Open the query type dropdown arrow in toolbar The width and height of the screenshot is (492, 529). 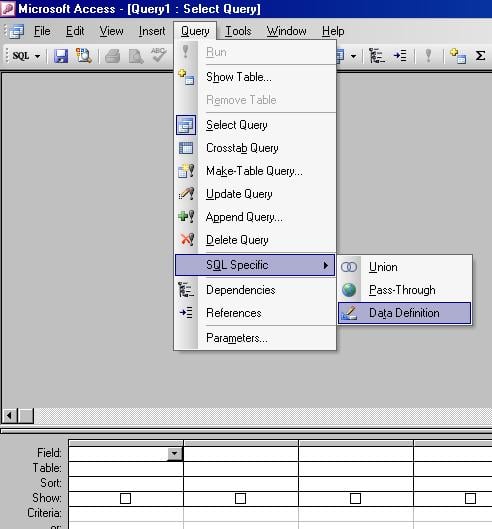click(x=353, y=56)
